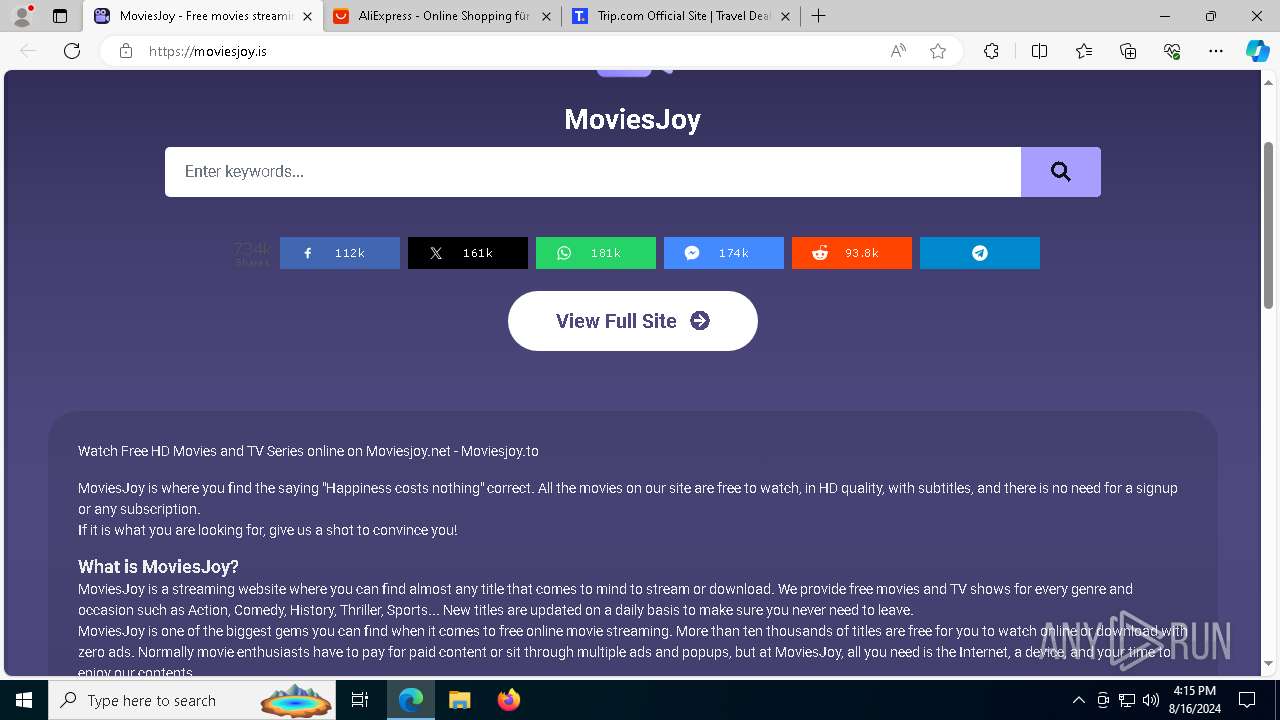This screenshot has width=1280, height=720.
Task: Click the address bar URL
Action: coord(208,51)
